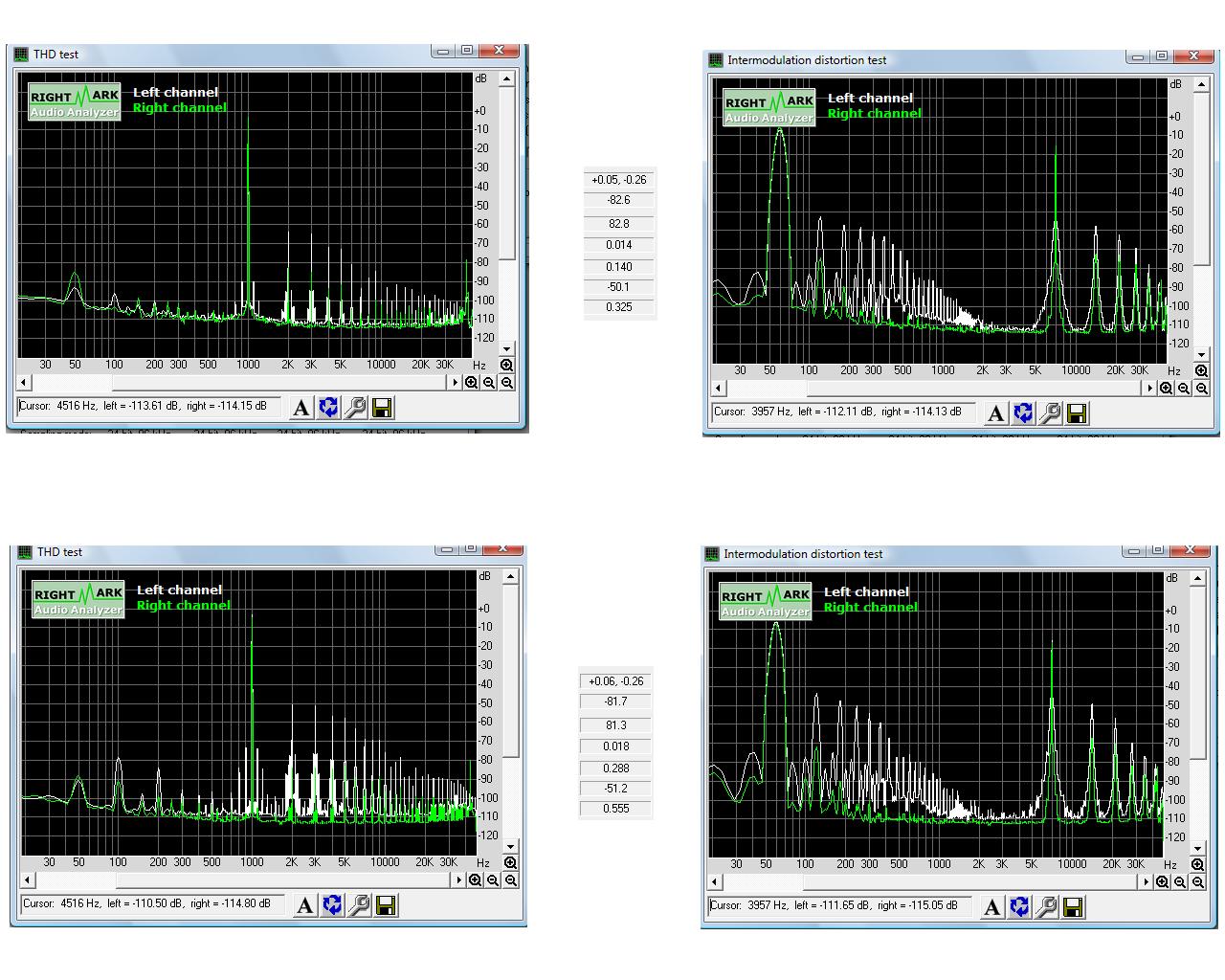
Task: Click horizontal zoom-in magnifier in upper Intermodulation window
Action: (x=1167, y=389)
